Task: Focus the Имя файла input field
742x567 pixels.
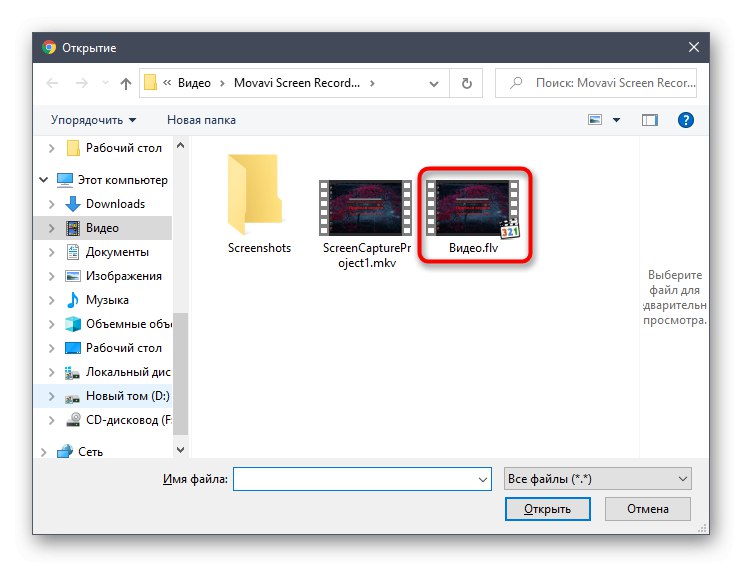Action: [x=362, y=479]
